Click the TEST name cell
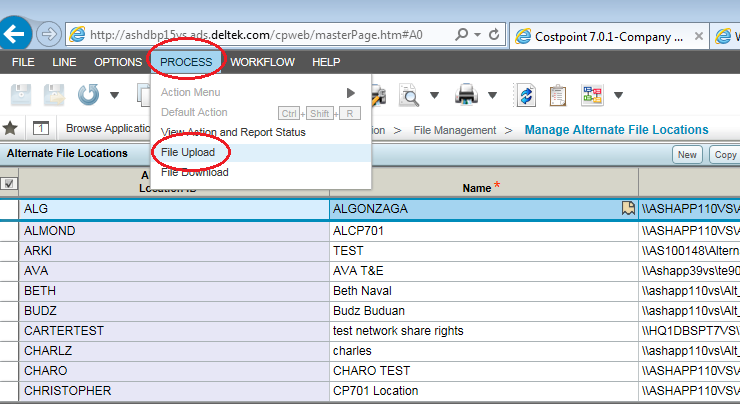740x404 pixels. [483, 251]
